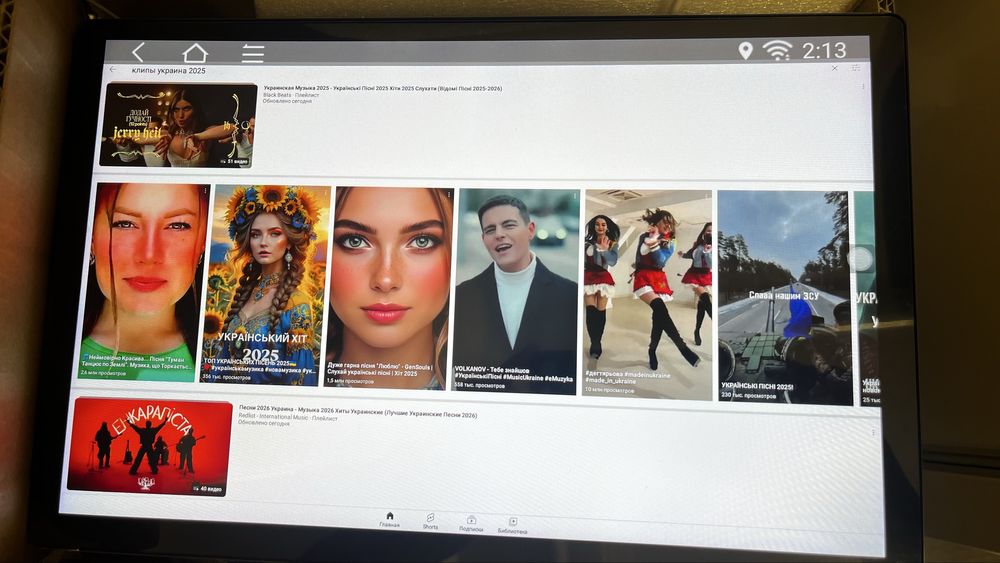Open three-dot menu on VOLKANOV Short
Viewport: 1000px width, 563px height.
575,196
